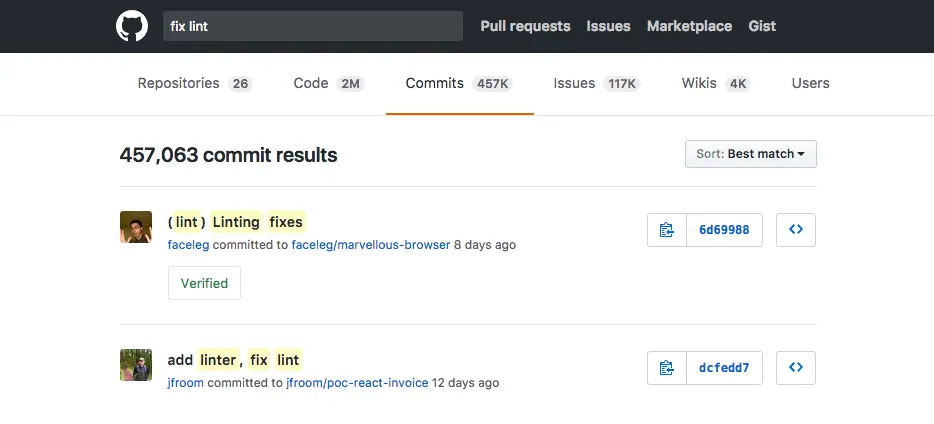Image resolution: width=934 pixels, height=424 pixels.
Task: Switch to the Issues results tab
Action: tap(597, 83)
